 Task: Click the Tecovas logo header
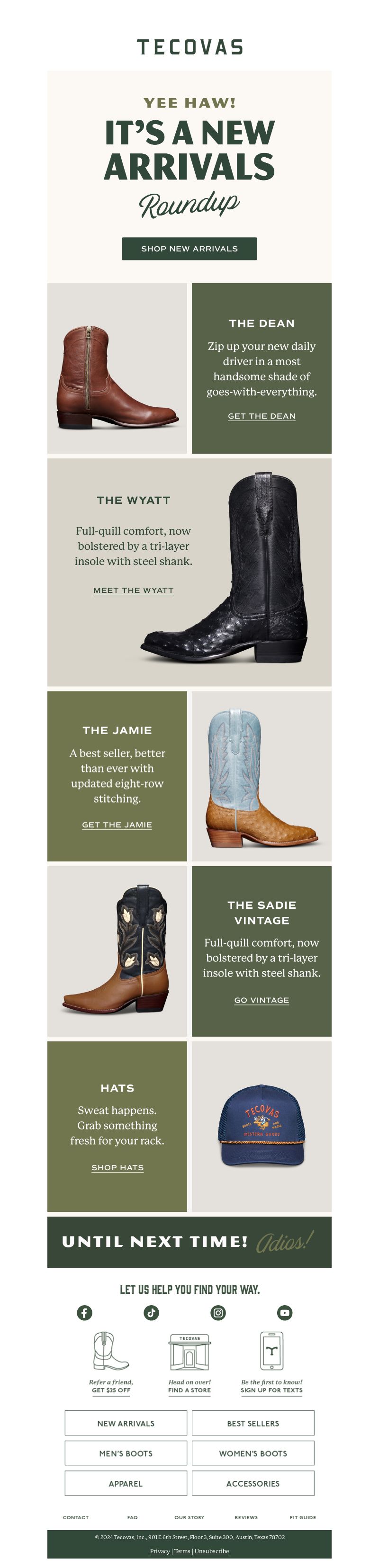(189, 47)
